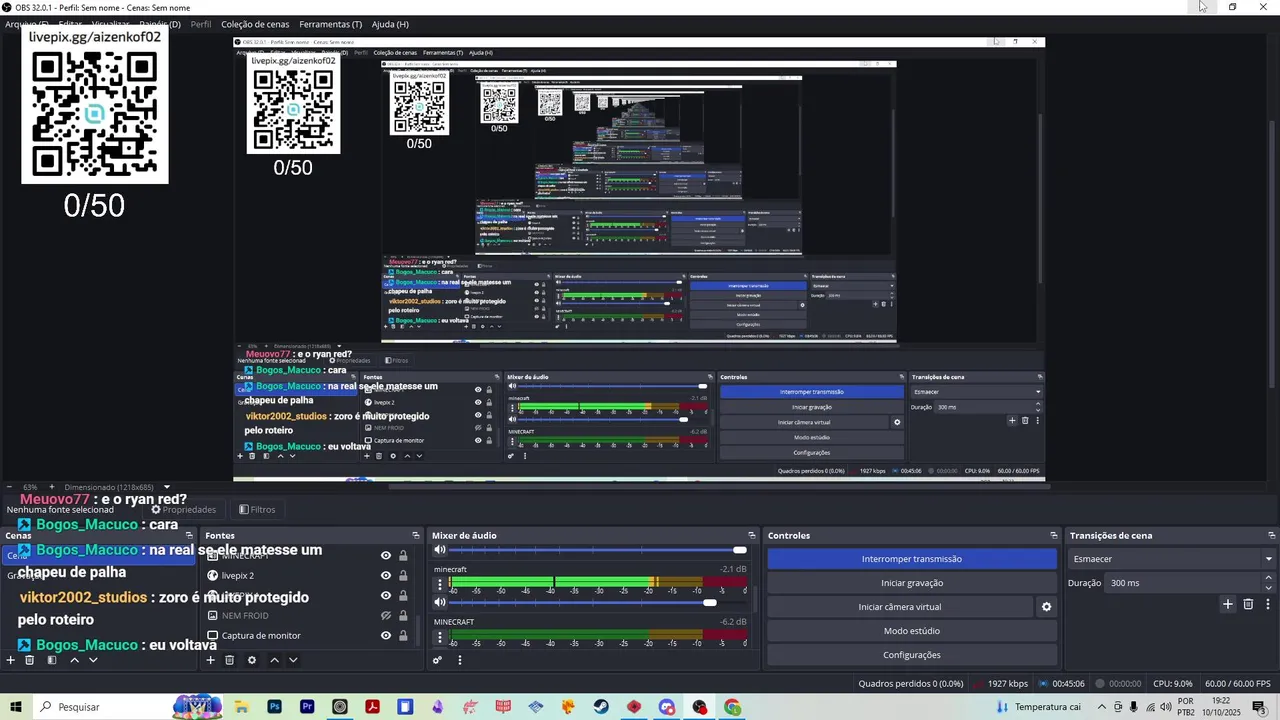Open advanced audio properties gears icon
The image size is (1280, 720).
point(438,660)
